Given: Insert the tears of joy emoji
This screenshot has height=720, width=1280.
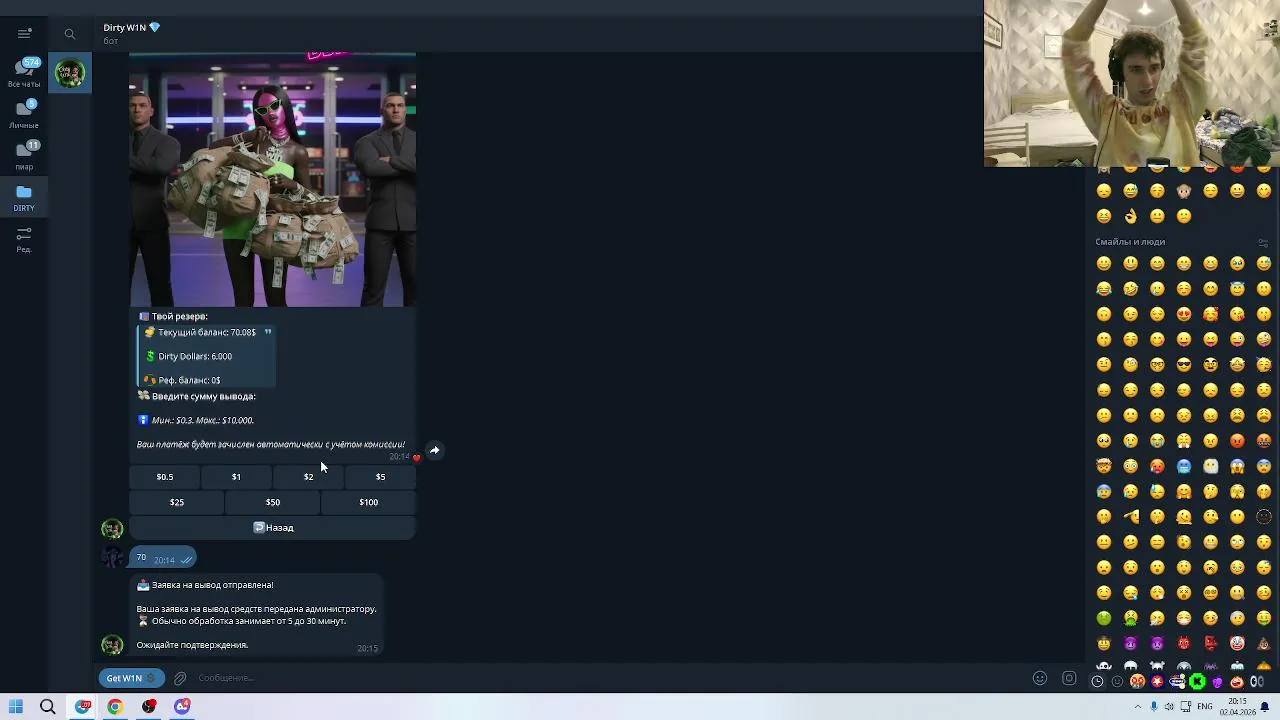Looking at the screenshot, I should coord(1104,289).
